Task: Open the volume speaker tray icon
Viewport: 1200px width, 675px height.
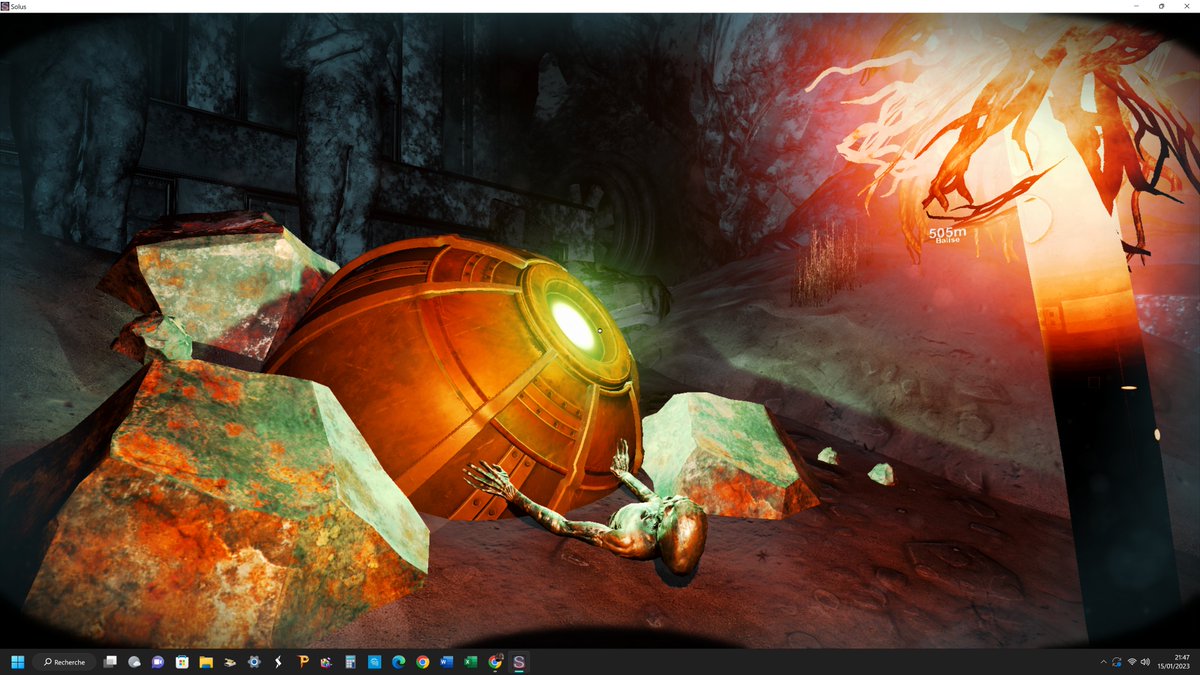Action: point(1145,662)
